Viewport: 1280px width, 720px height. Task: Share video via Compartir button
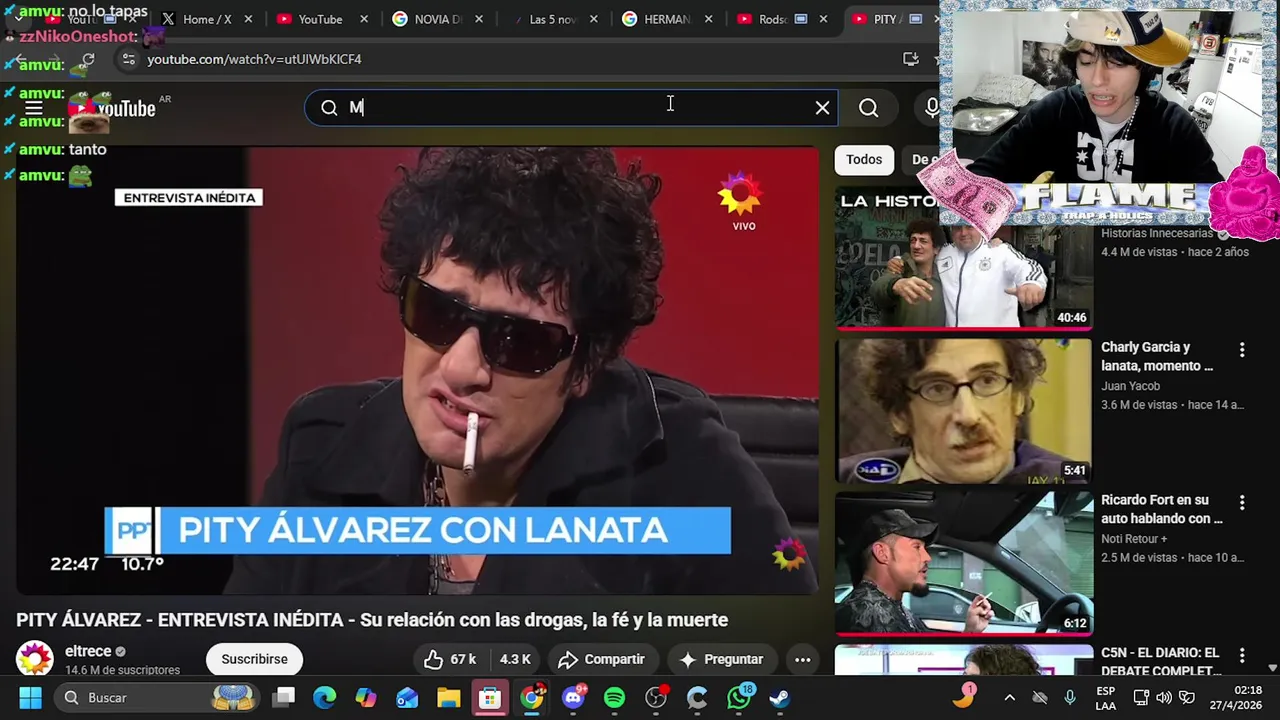click(601, 659)
